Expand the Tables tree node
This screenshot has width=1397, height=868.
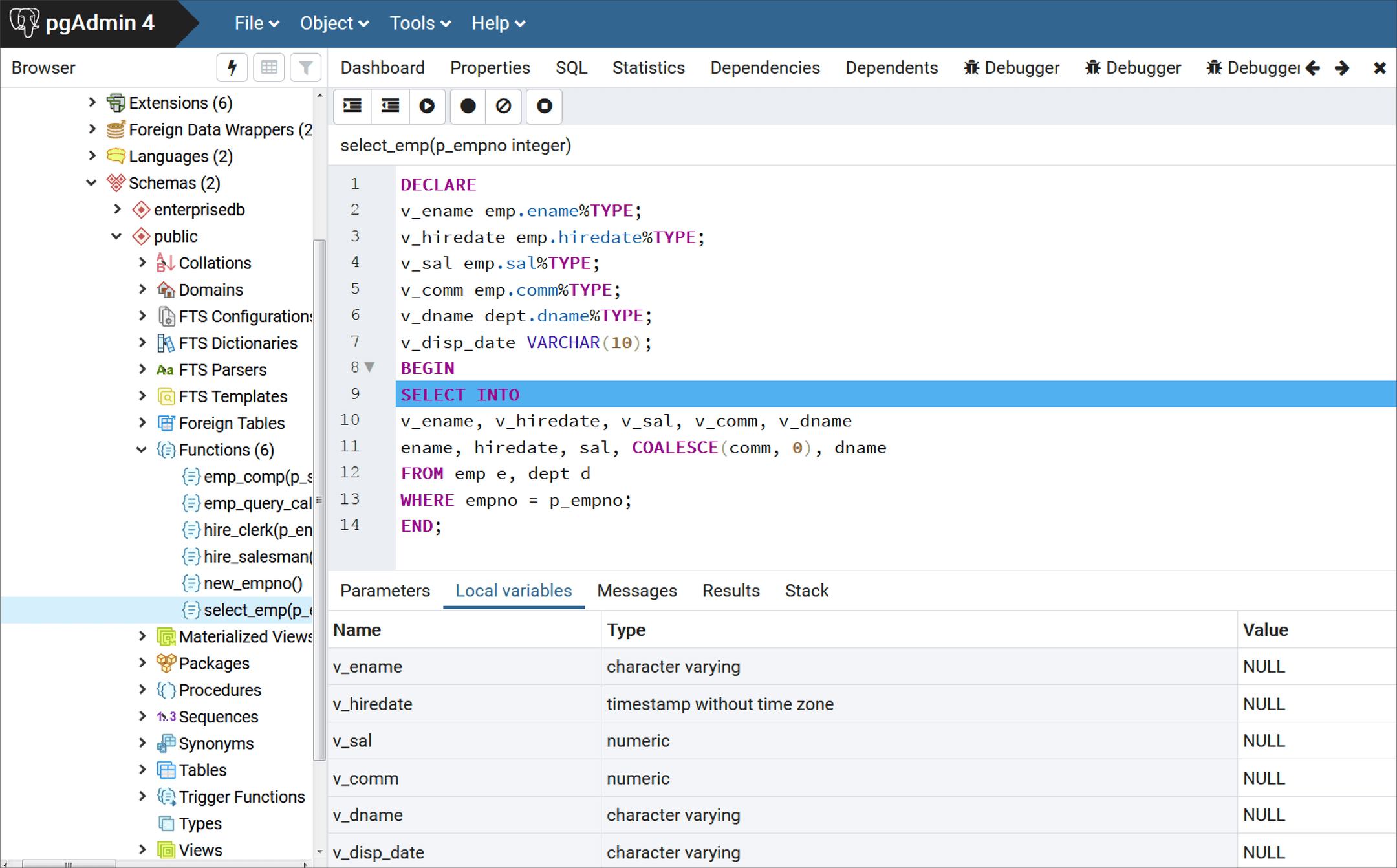click(x=142, y=770)
